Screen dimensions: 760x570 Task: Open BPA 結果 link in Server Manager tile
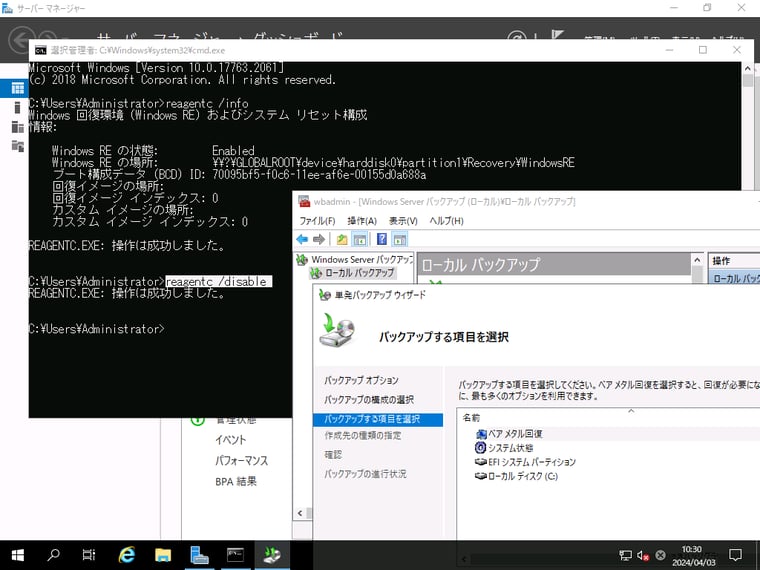236,481
